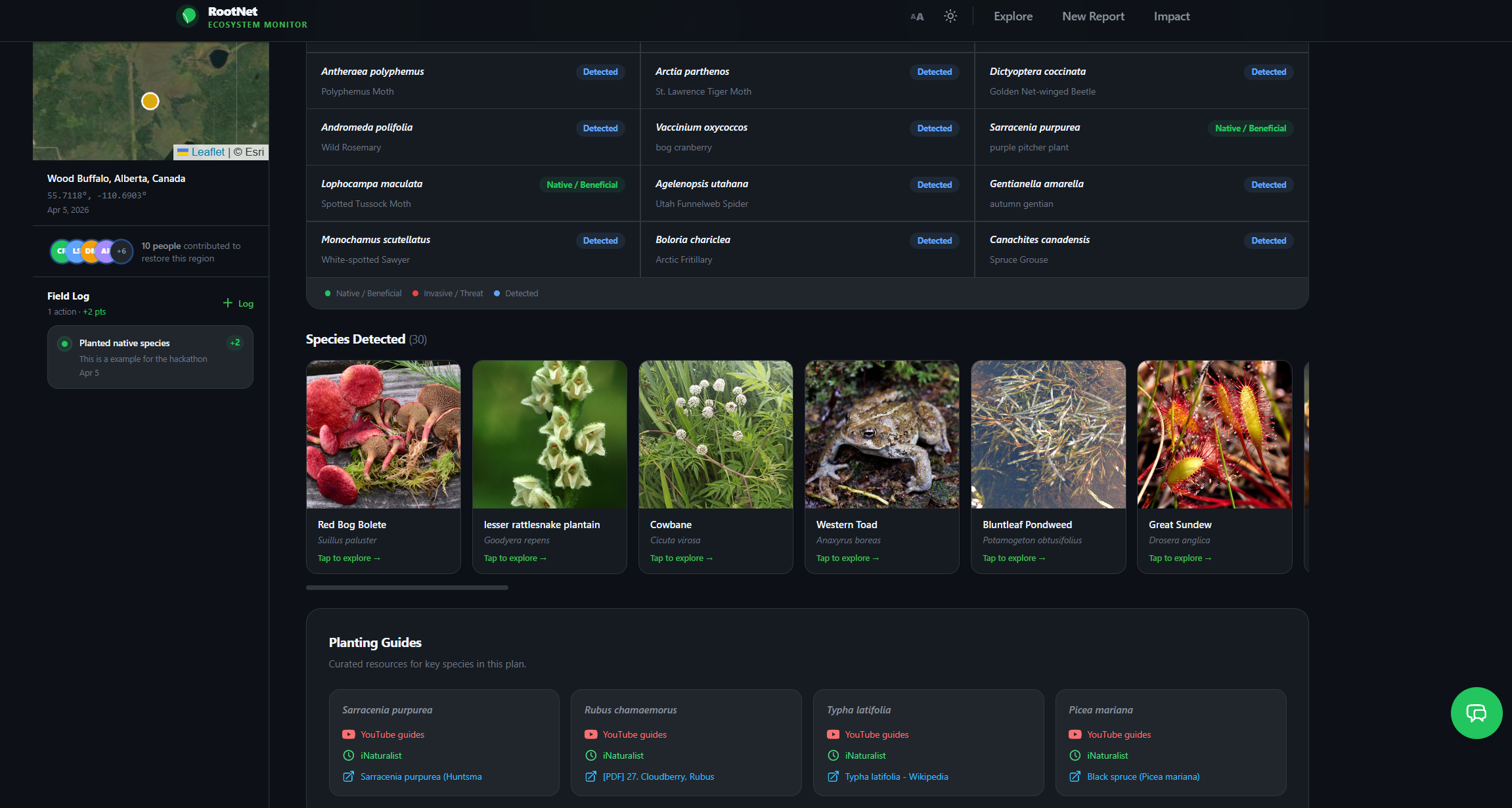The image size is (1512, 808).
Task: Click the green status dot on Planted native species
Action: coord(64,344)
